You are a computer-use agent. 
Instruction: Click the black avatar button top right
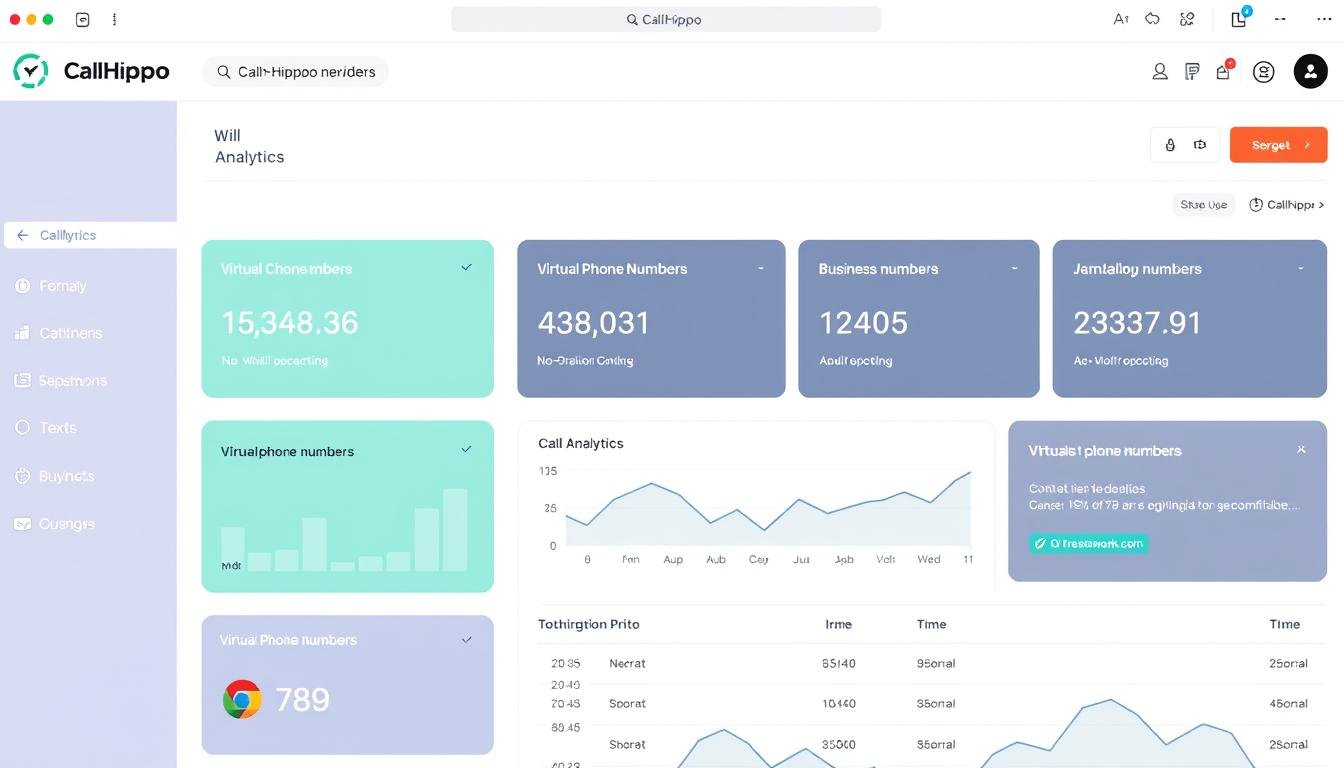[1310, 71]
